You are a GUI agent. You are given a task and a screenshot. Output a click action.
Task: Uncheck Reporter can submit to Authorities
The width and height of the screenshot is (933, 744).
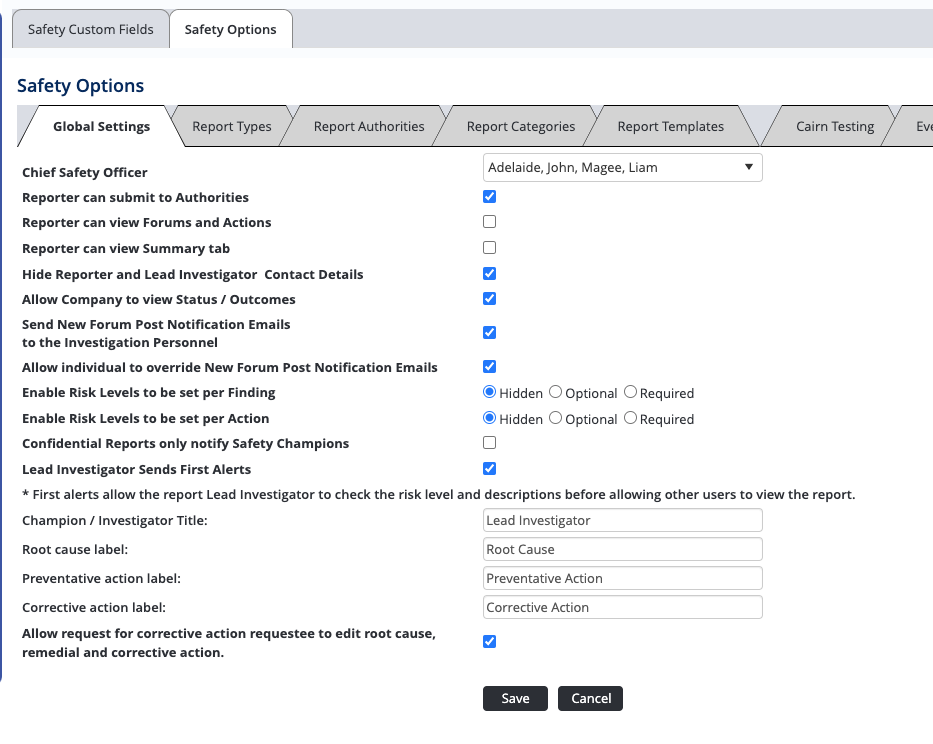[490, 197]
